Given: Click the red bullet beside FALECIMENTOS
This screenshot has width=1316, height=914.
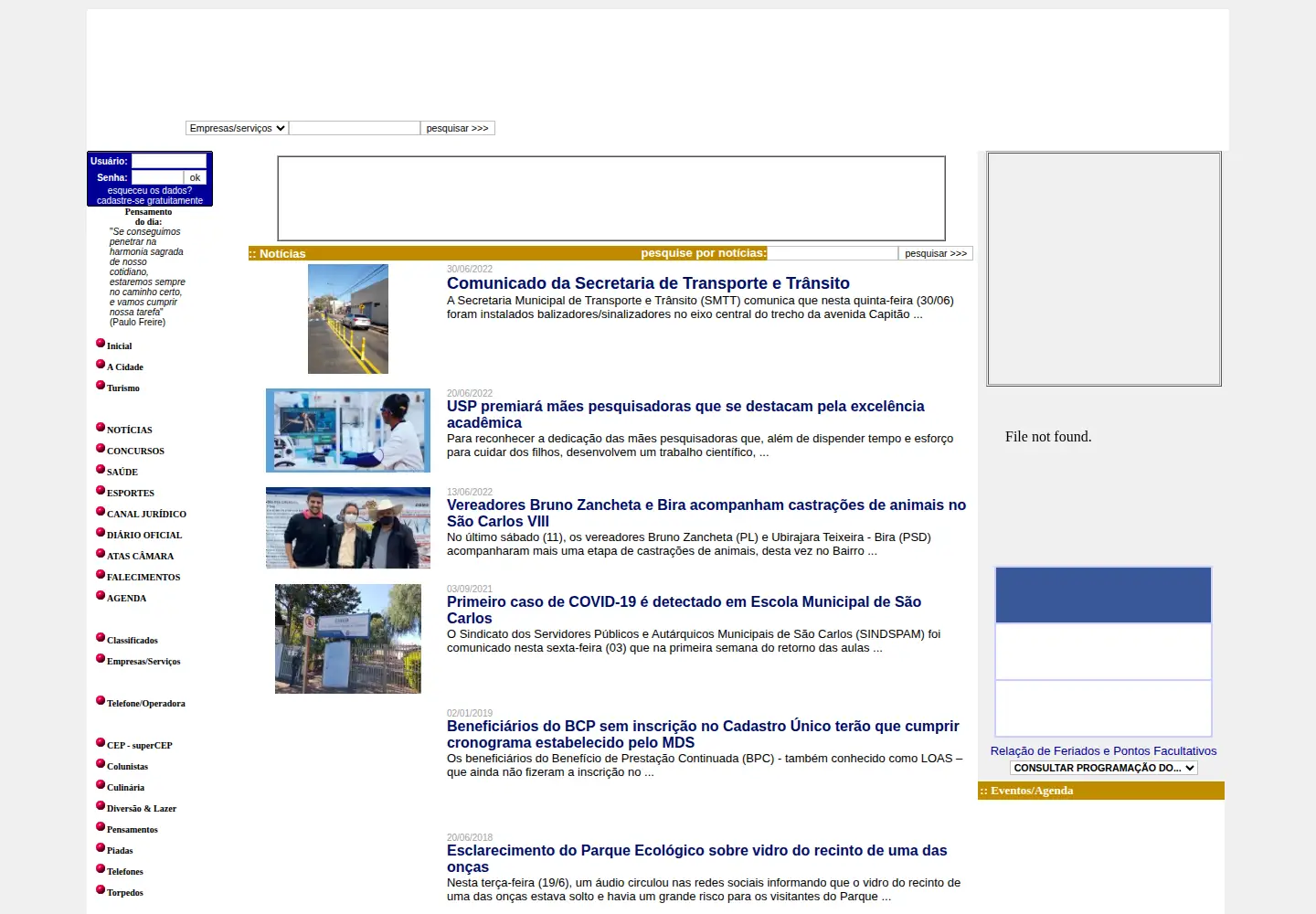Looking at the screenshot, I should [x=101, y=574].
